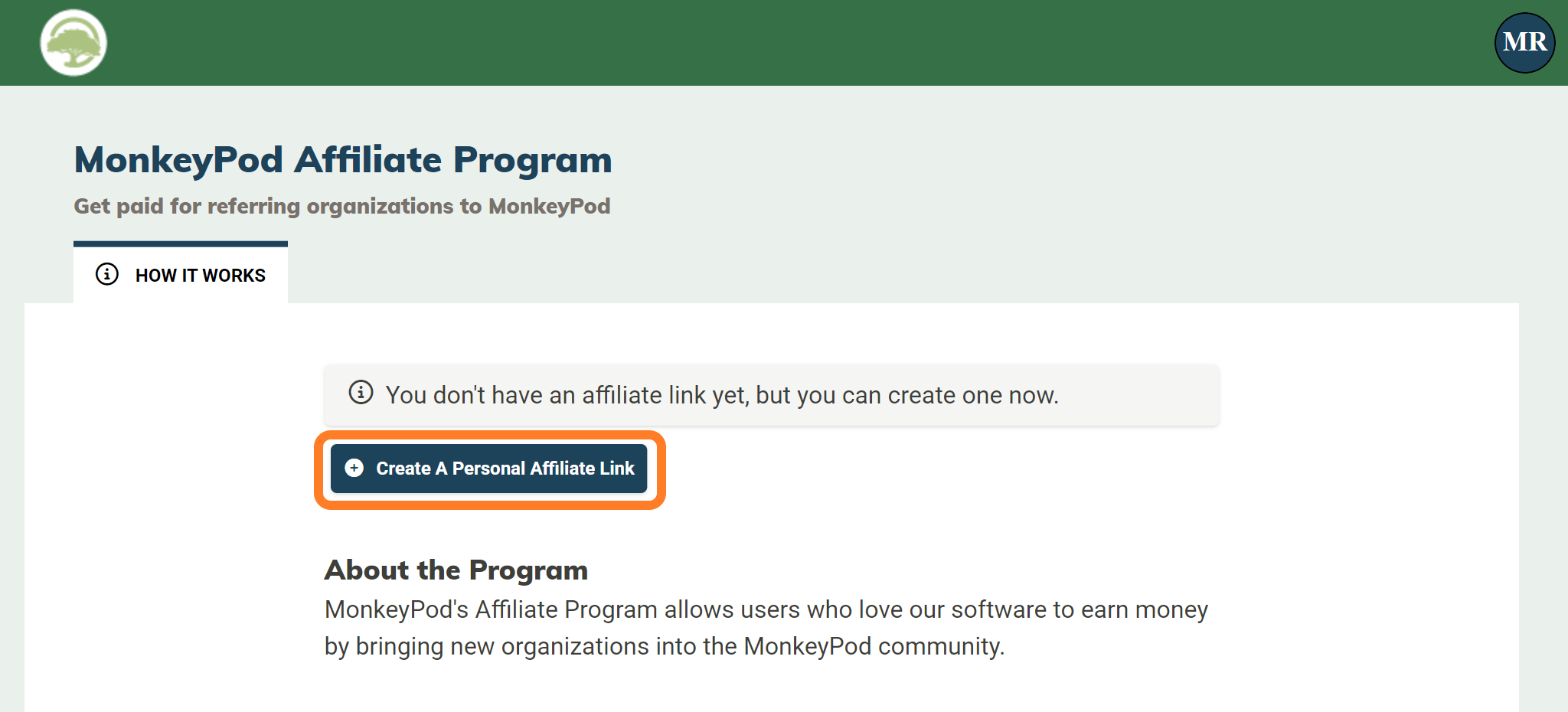Click the info icon in the affiliate link notice
The image size is (1568, 712).
pos(361,393)
